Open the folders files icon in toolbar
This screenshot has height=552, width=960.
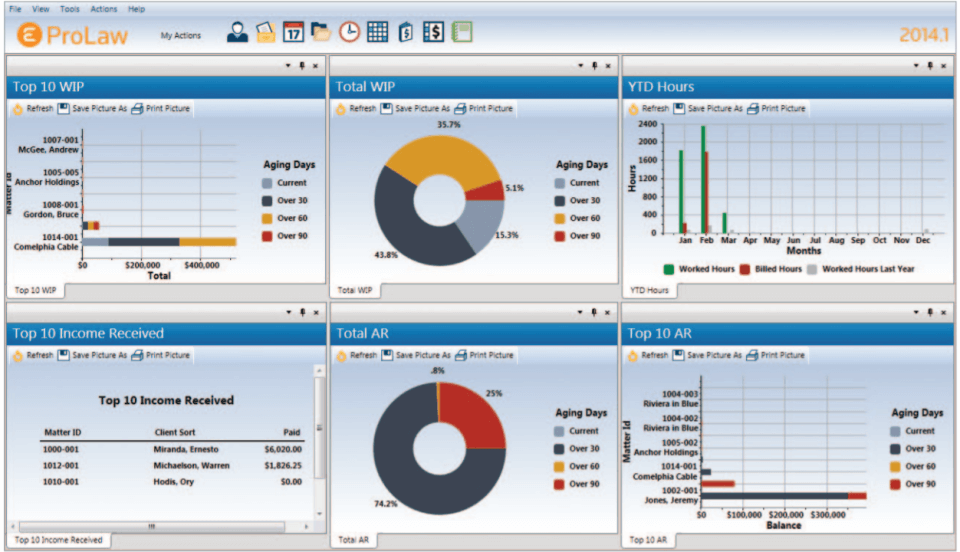click(320, 32)
